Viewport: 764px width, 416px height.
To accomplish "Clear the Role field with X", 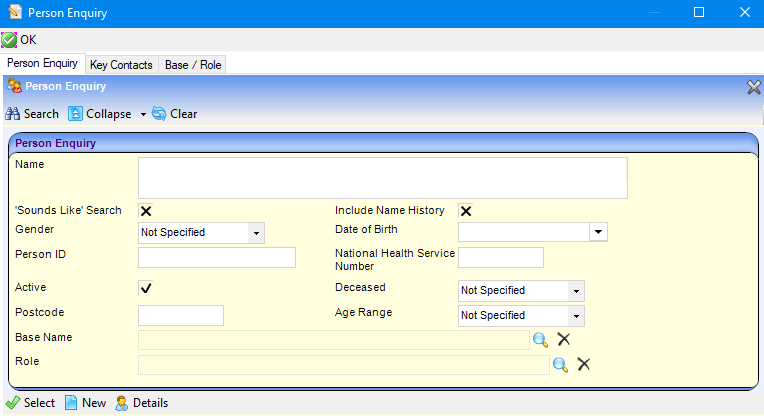I will (x=583, y=364).
